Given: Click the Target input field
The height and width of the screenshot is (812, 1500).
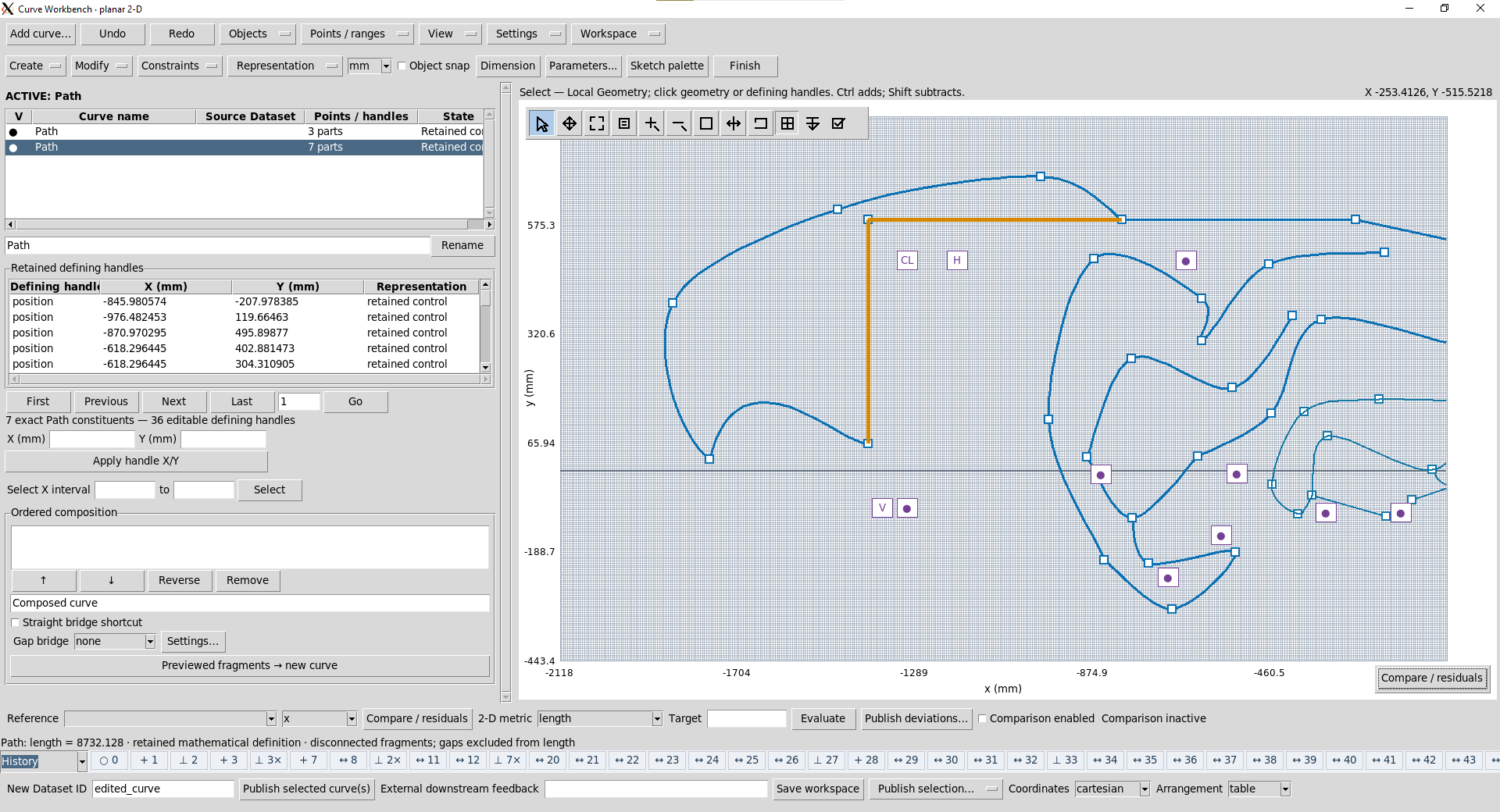Looking at the screenshot, I should [746, 719].
